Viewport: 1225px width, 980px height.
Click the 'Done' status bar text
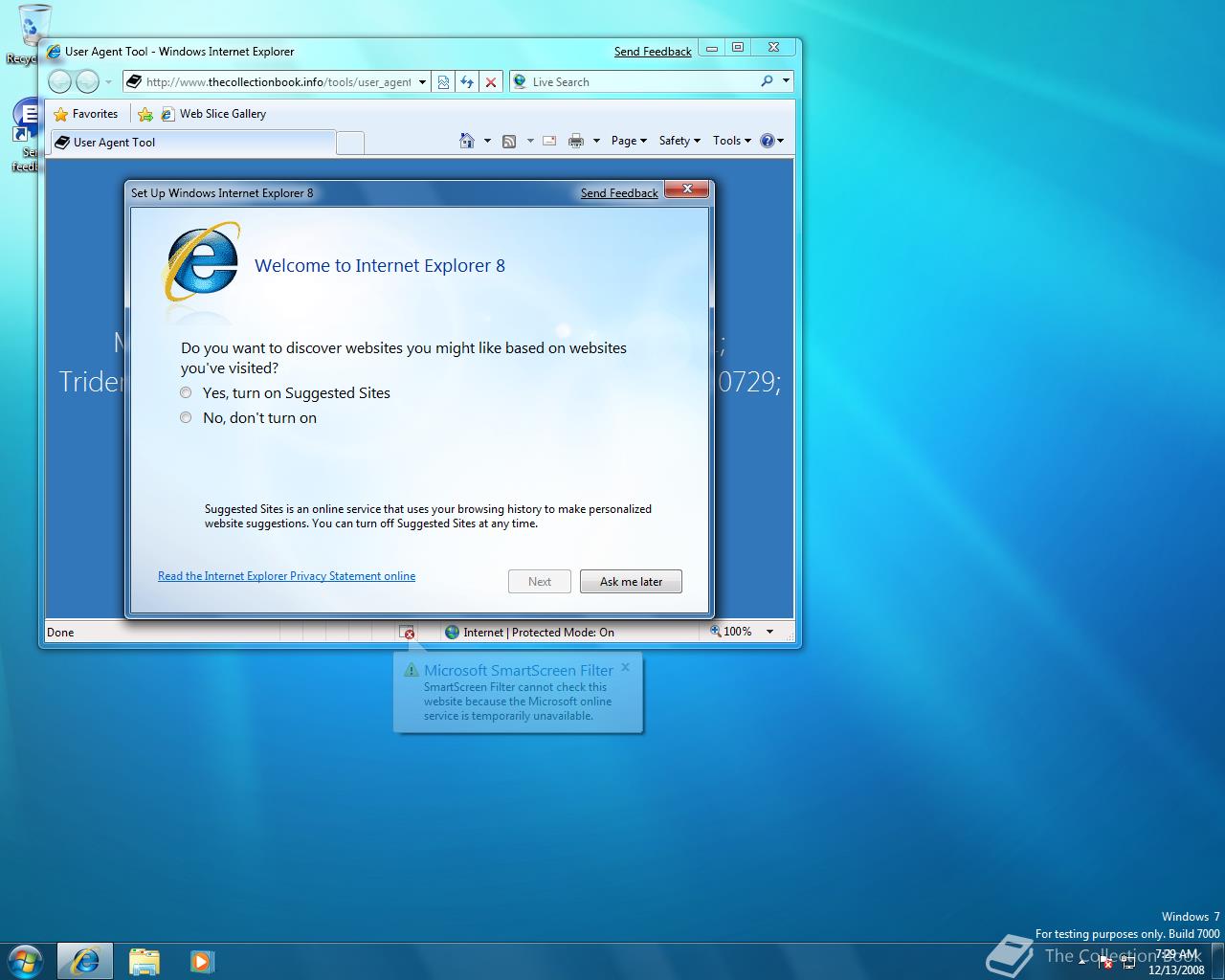[60, 633]
